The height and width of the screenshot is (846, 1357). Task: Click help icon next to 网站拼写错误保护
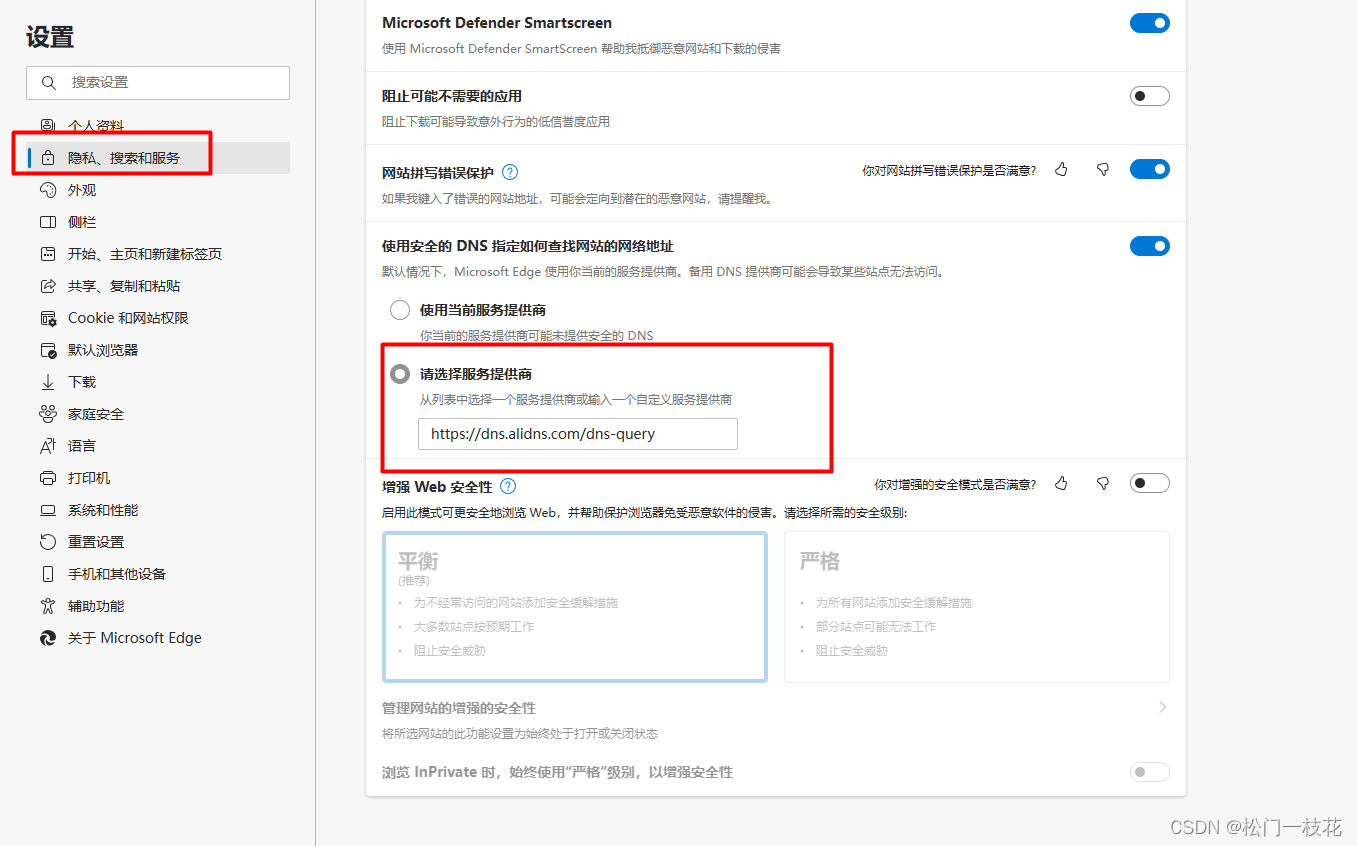click(x=510, y=172)
